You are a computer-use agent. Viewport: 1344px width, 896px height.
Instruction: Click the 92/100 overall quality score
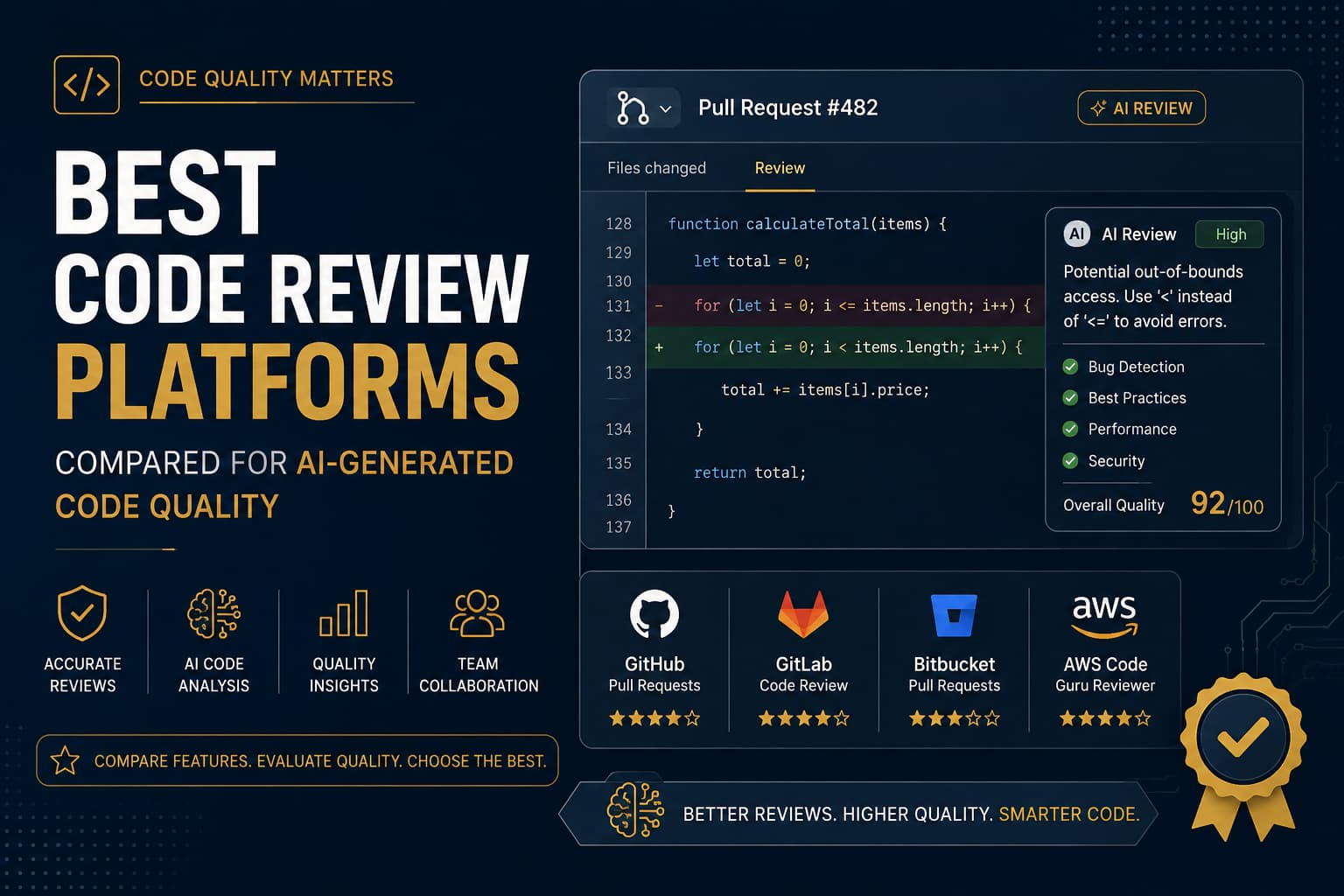[x=1227, y=504]
